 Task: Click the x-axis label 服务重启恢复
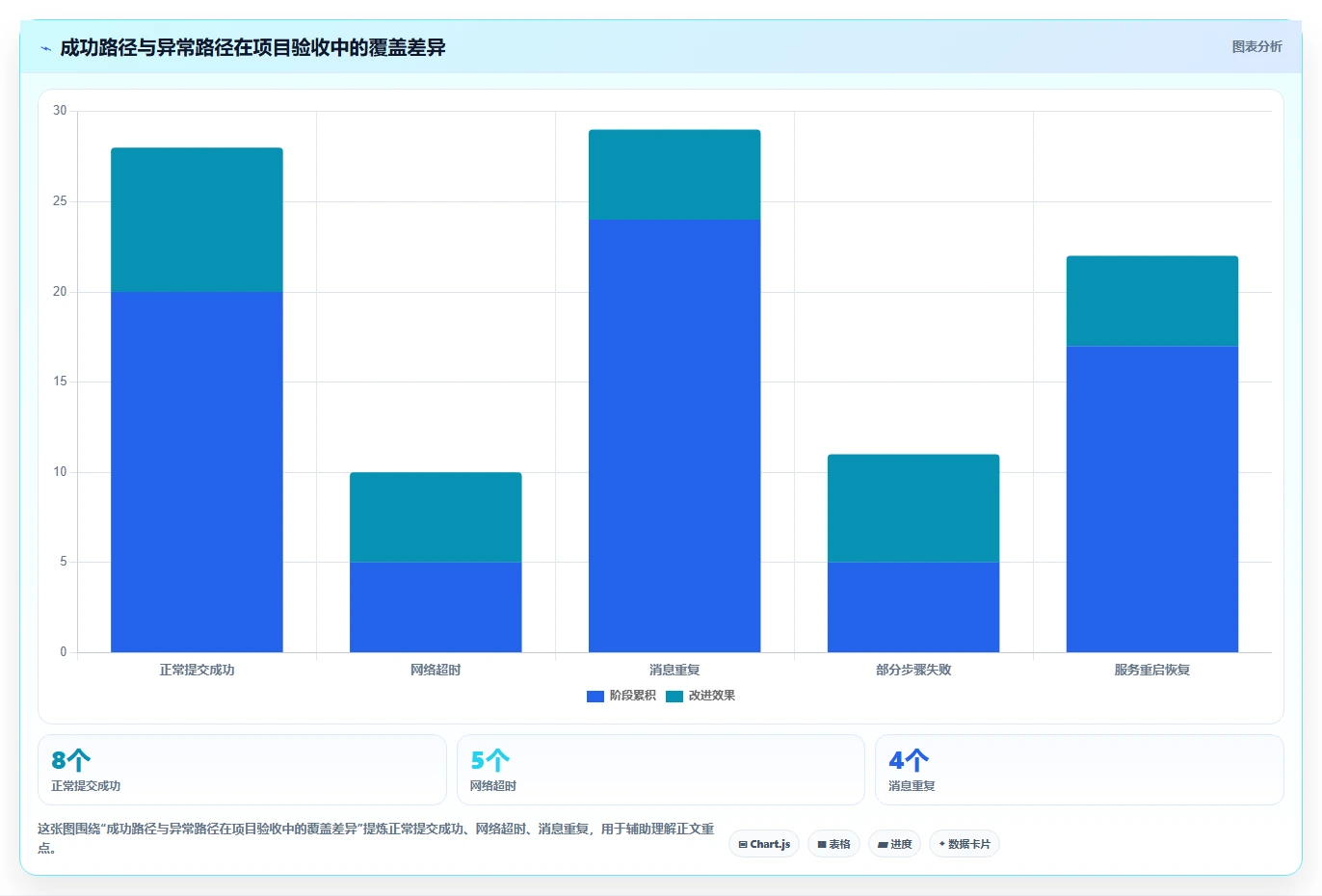[x=1152, y=670]
